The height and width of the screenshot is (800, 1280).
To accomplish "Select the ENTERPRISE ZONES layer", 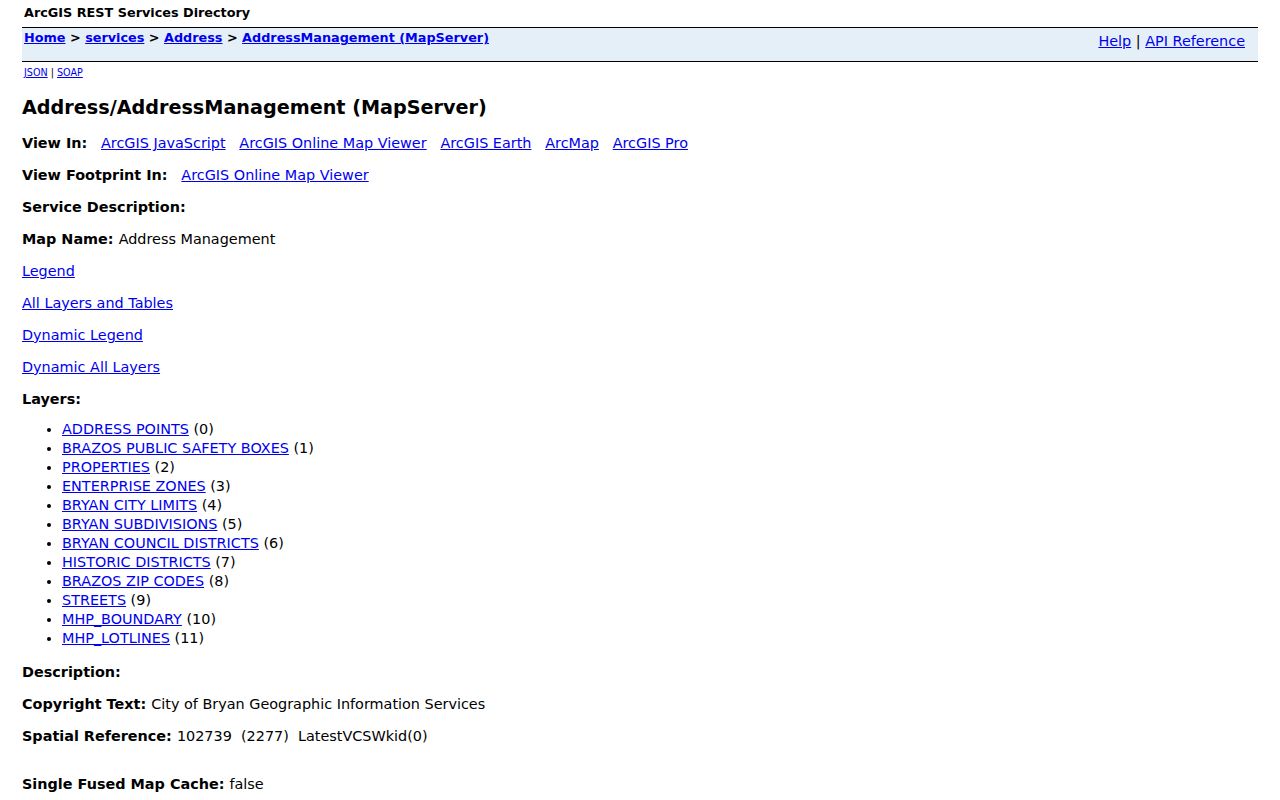I will coord(134,486).
